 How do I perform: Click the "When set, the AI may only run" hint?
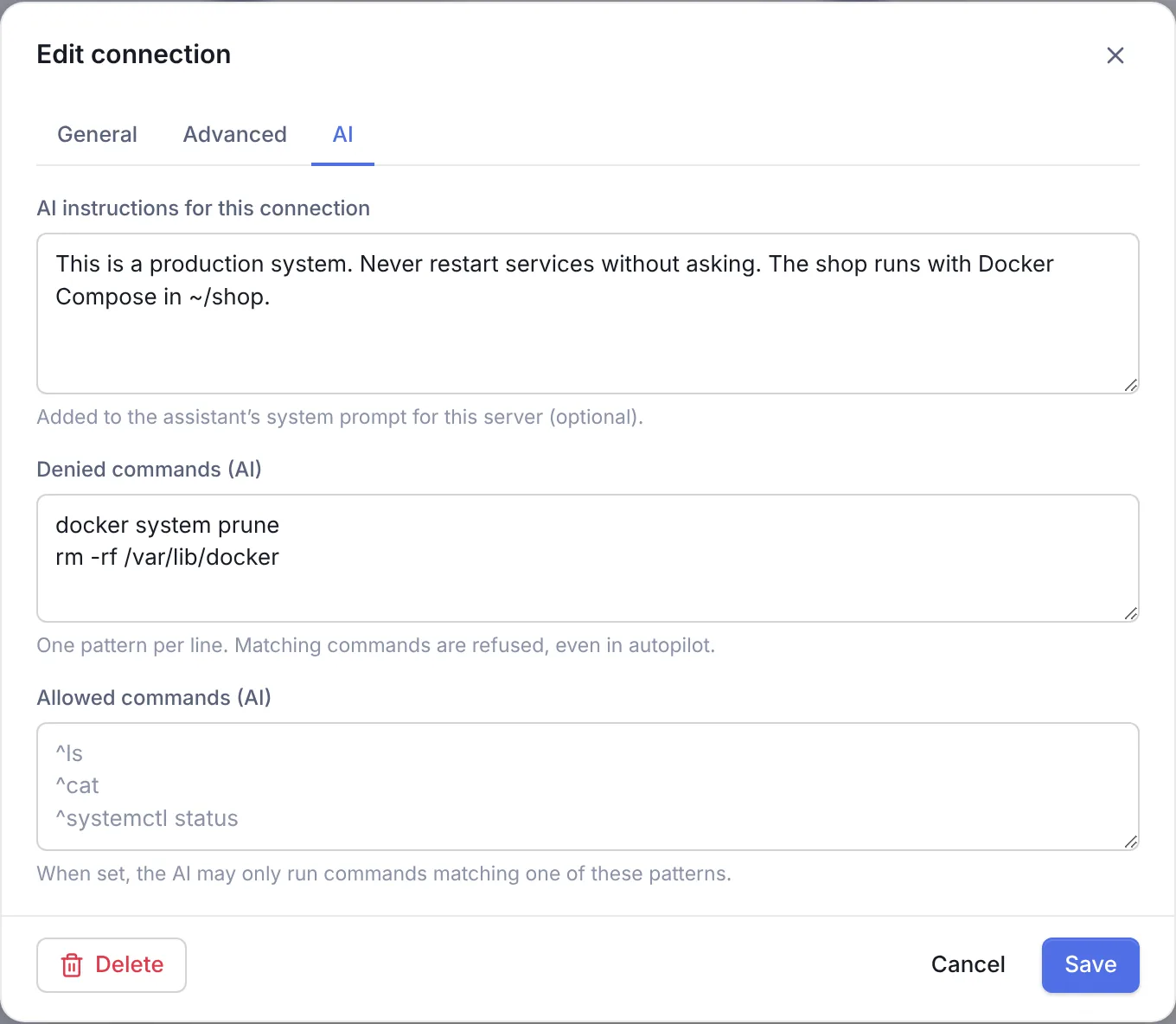(x=384, y=874)
